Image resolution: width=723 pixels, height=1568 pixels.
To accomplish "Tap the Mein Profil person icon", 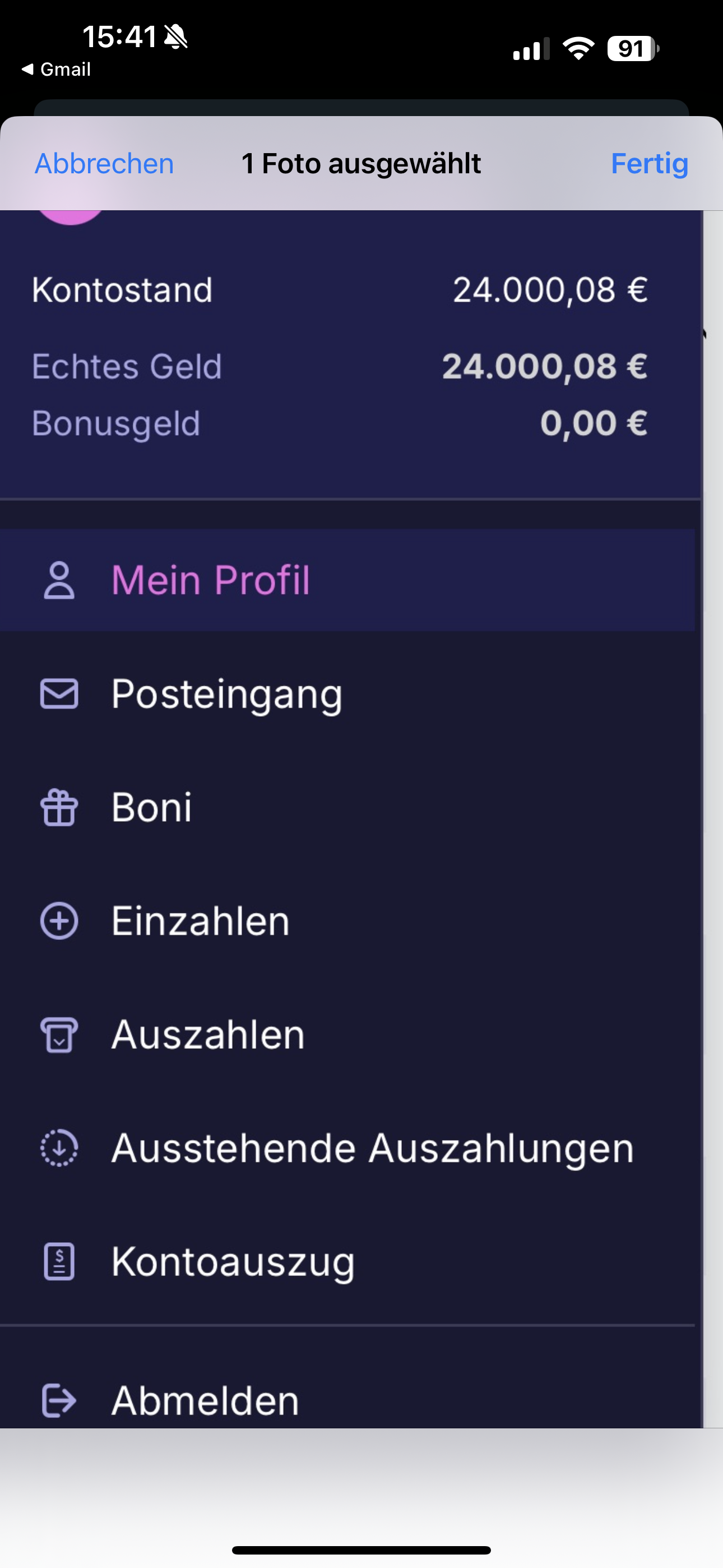I will click(59, 580).
